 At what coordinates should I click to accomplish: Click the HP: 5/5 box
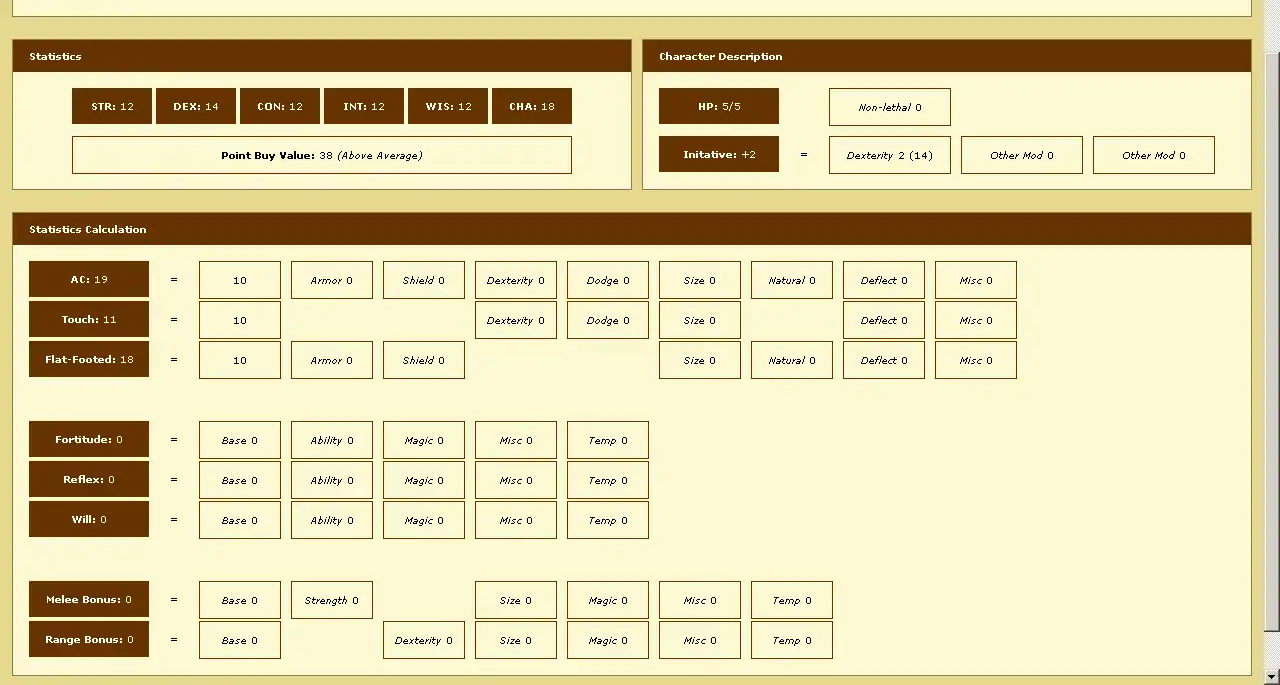coord(719,106)
